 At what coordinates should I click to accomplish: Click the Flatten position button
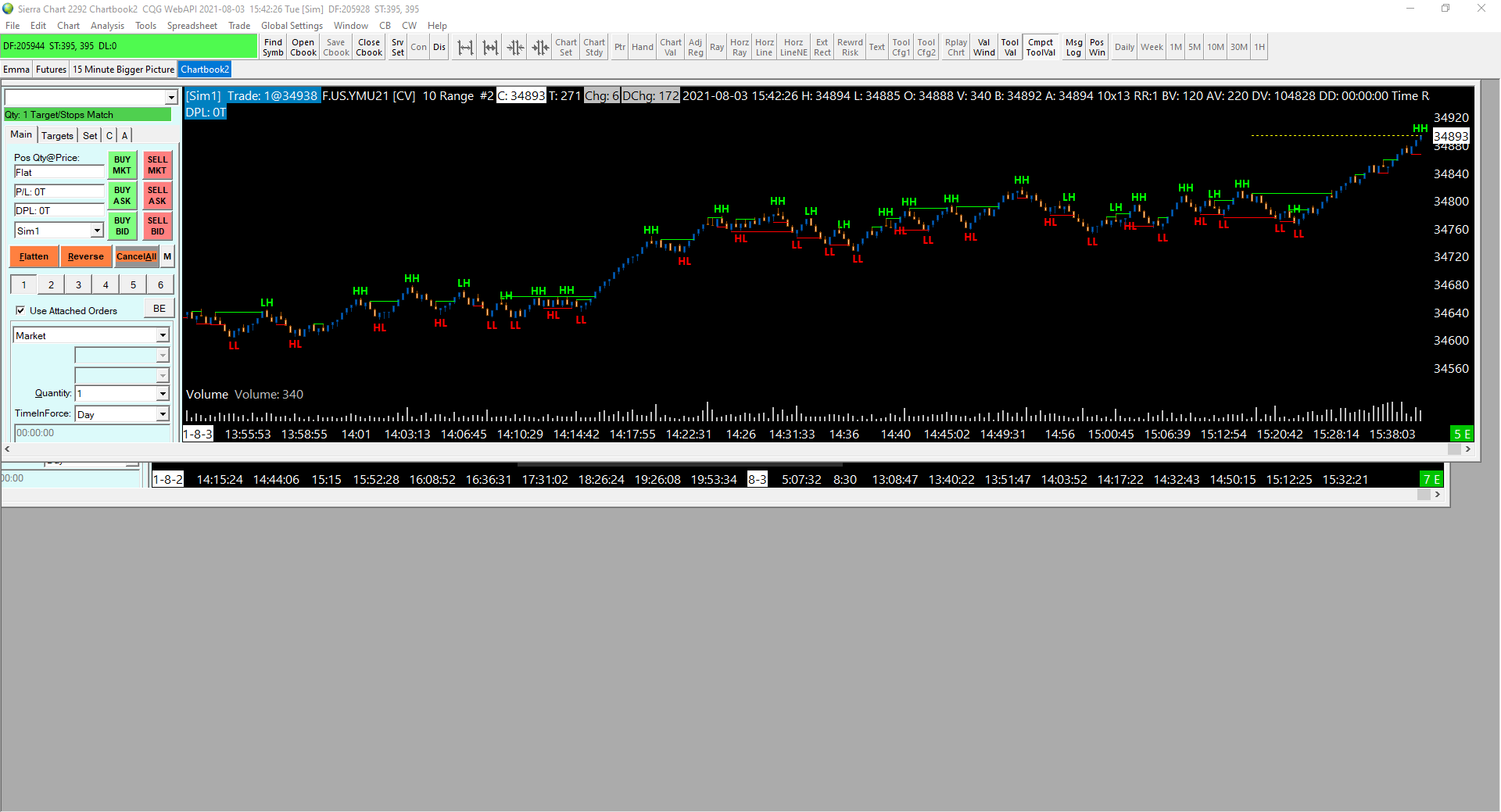tap(34, 256)
